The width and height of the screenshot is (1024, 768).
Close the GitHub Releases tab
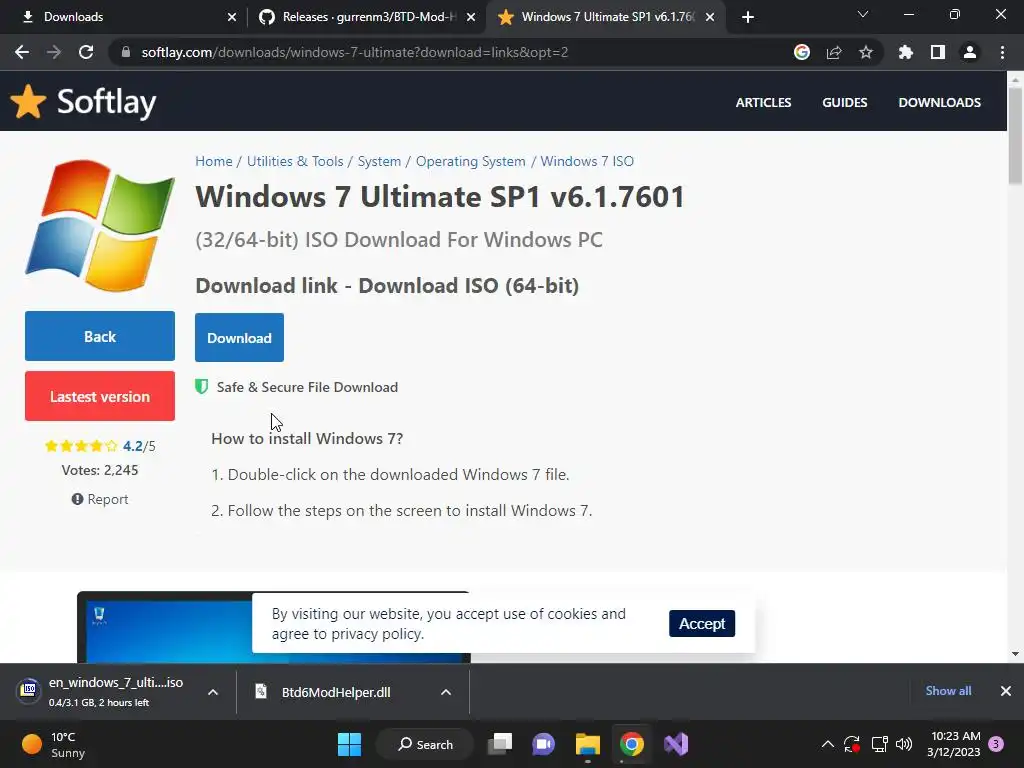pos(471,18)
